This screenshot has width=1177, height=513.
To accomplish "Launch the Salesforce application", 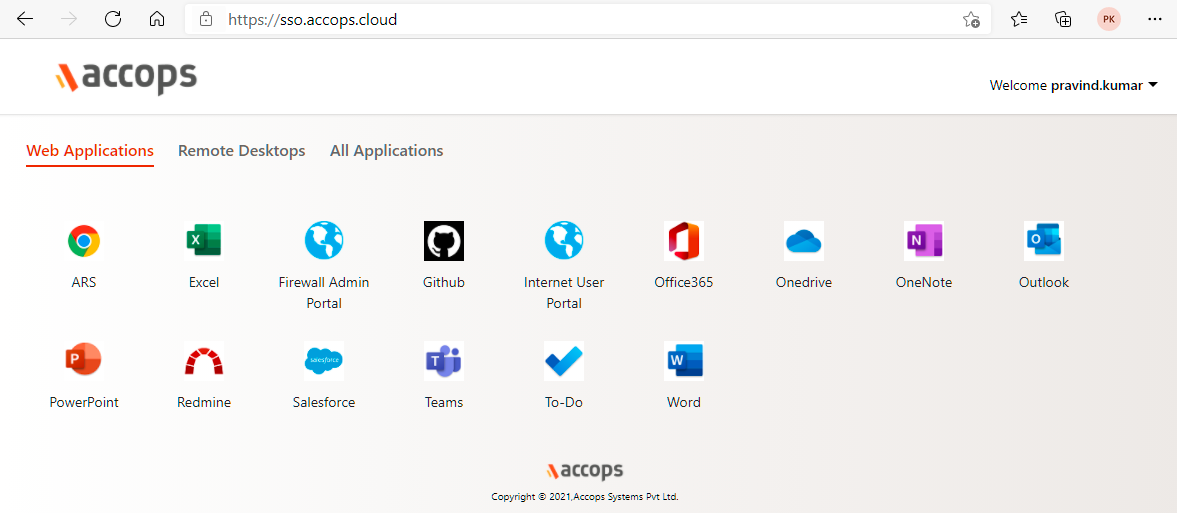I will click(324, 361).
